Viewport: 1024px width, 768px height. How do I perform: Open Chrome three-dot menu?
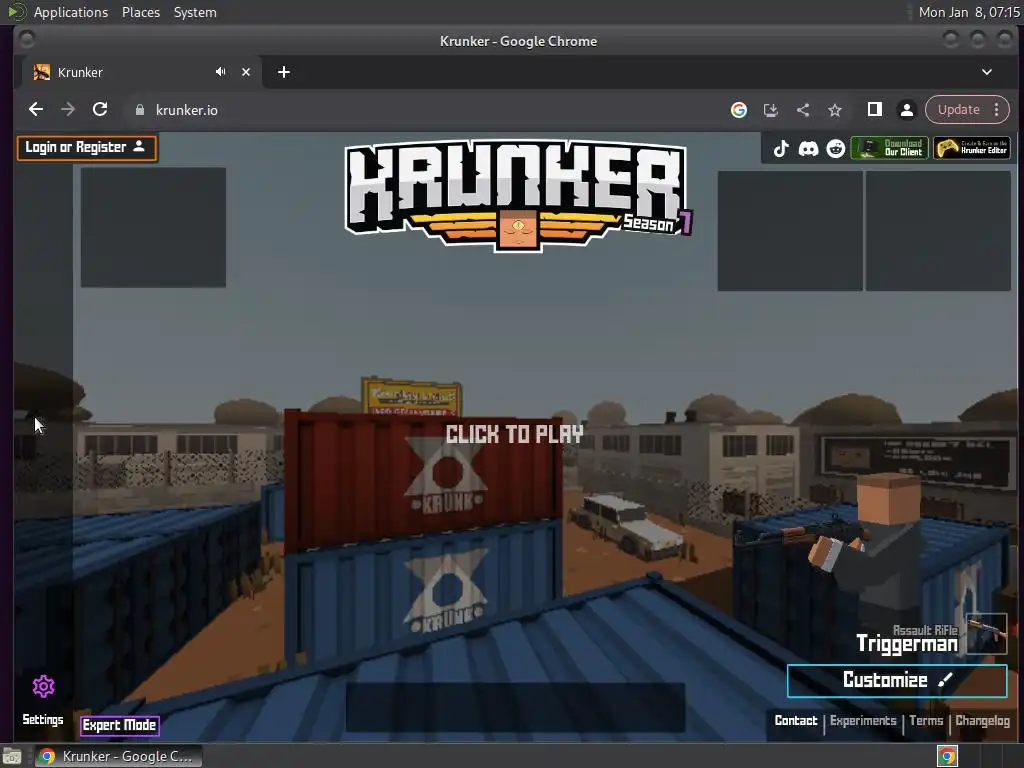(x=997, y=110)
